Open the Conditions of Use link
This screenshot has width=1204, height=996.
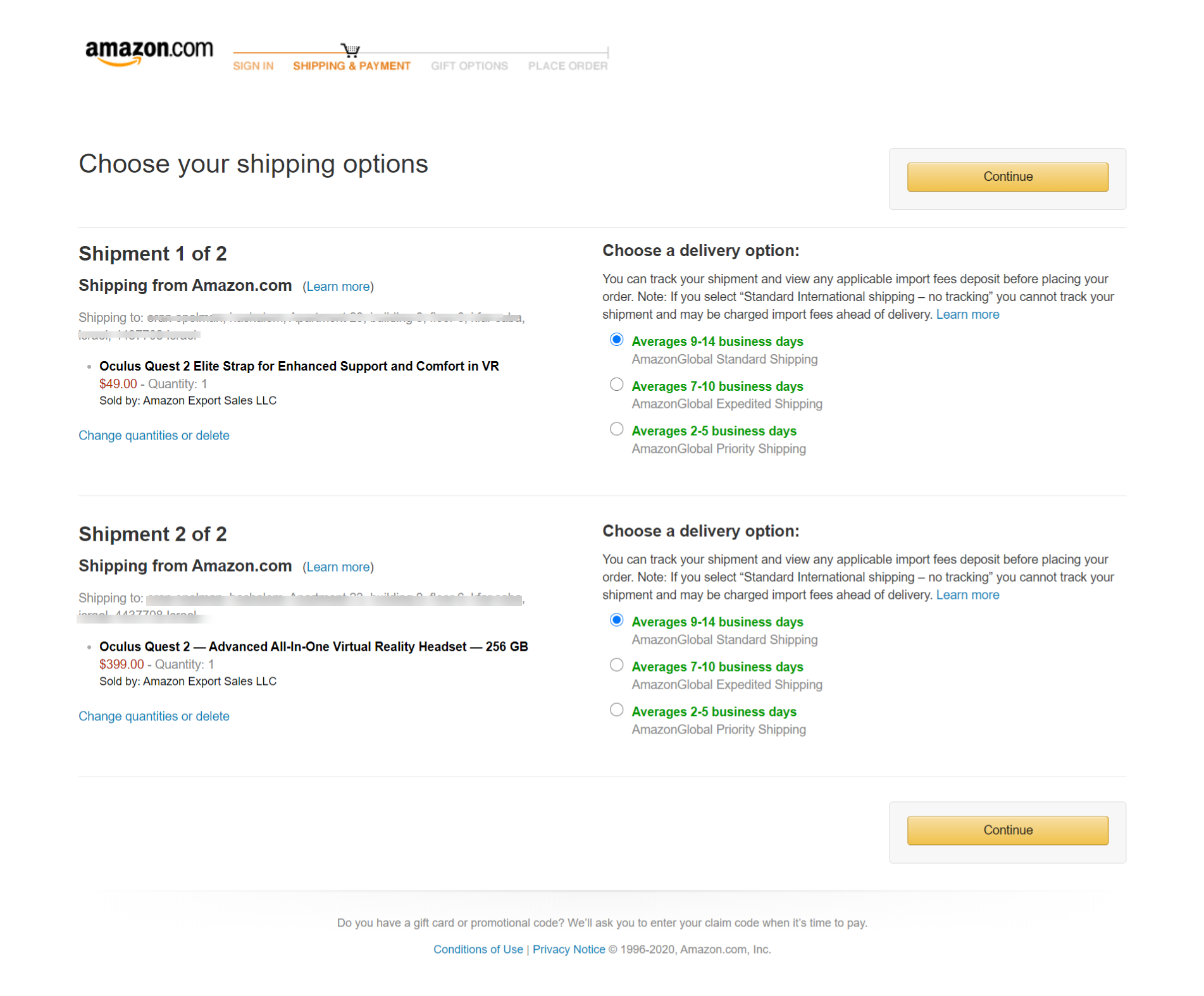point(478,949)
